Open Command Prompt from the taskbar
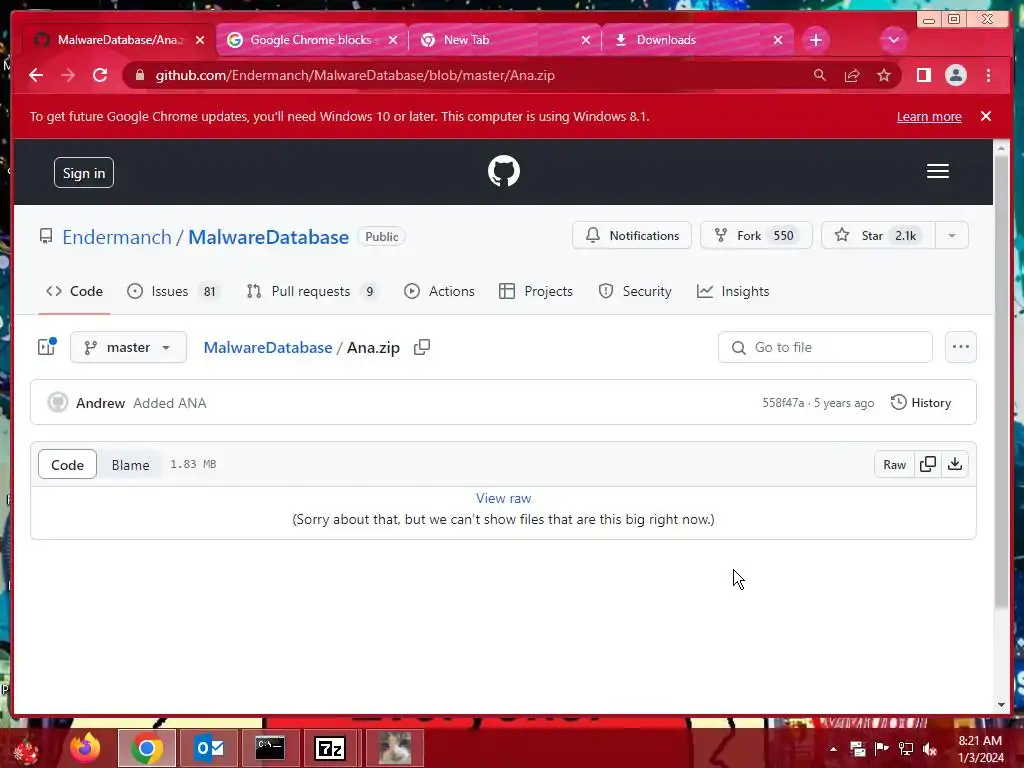 [x=270, y=748]
